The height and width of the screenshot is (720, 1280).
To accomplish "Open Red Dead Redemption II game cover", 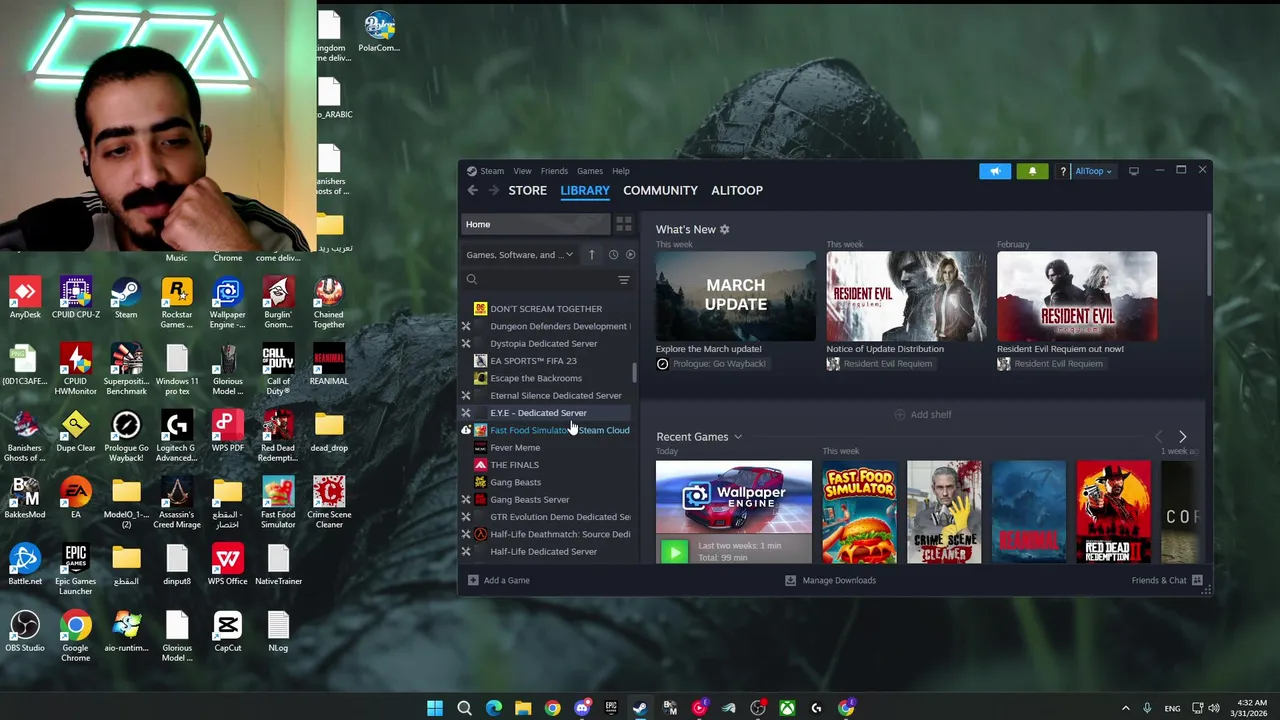I will tap(1114, 512).
